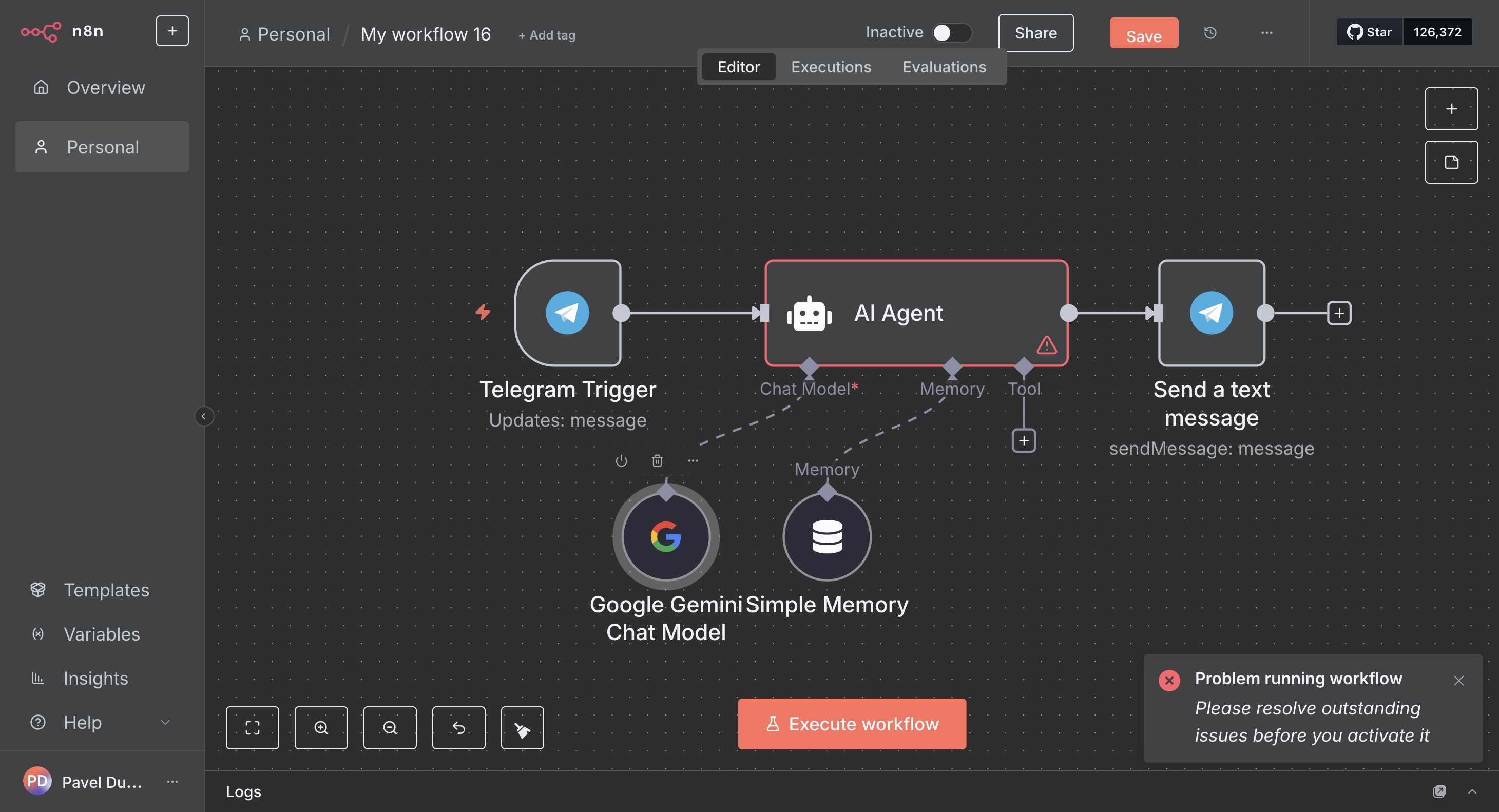Expand the Help menu chevron

[x=165, y=722]
